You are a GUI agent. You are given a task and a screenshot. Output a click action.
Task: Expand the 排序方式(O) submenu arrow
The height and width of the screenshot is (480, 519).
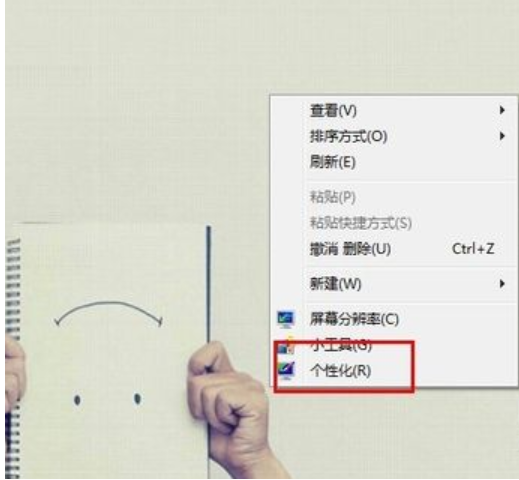click(502, 136)
